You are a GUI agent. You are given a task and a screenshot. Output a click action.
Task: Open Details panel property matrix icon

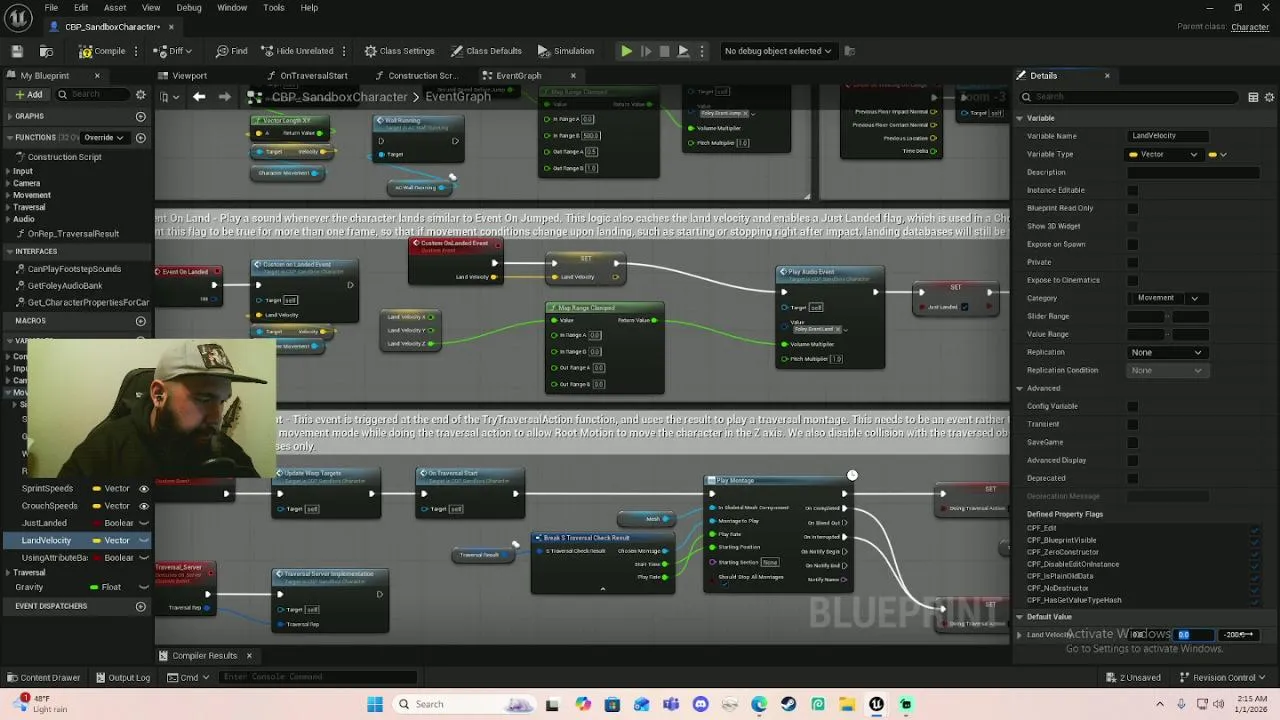click(1253, 97)
